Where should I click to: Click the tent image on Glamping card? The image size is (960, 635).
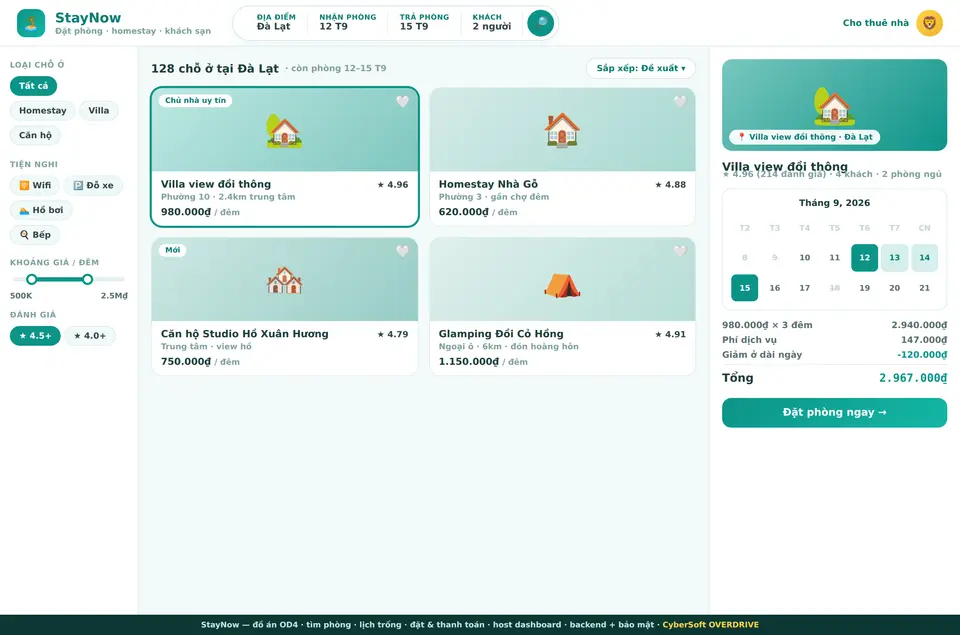coord(562,285)
